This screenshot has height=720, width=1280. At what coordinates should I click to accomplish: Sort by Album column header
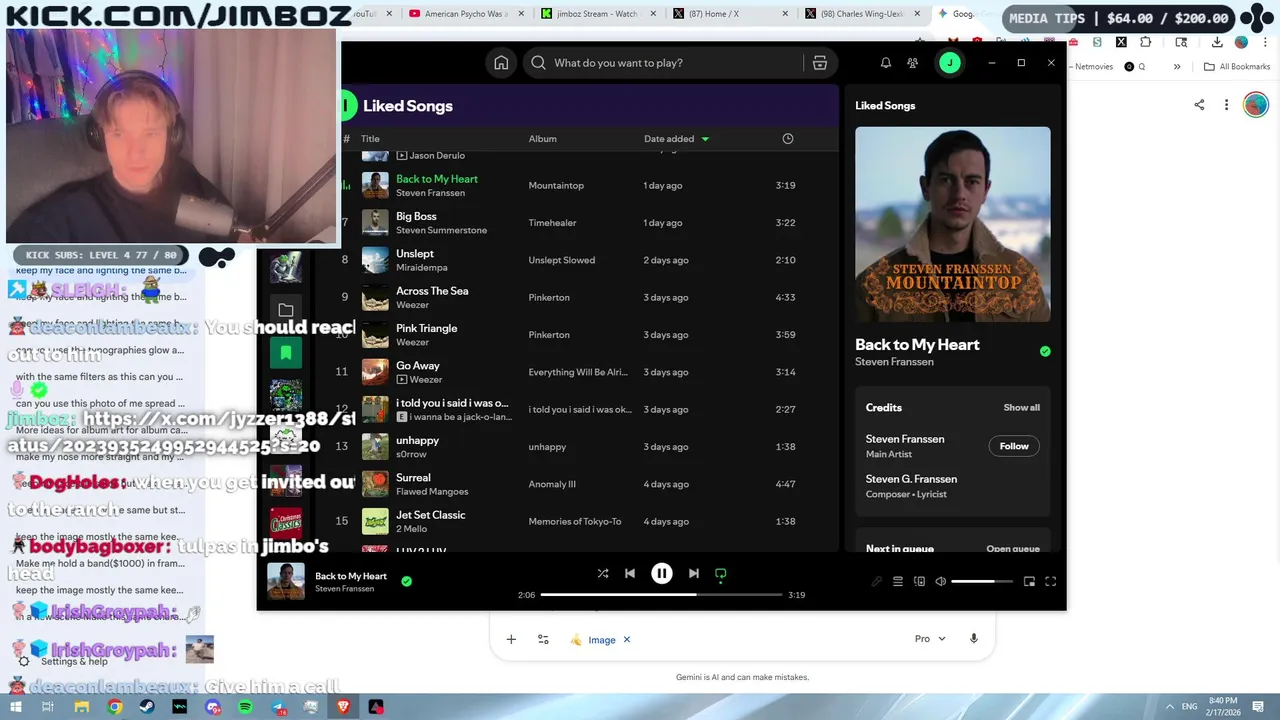[x=543, y=139]
